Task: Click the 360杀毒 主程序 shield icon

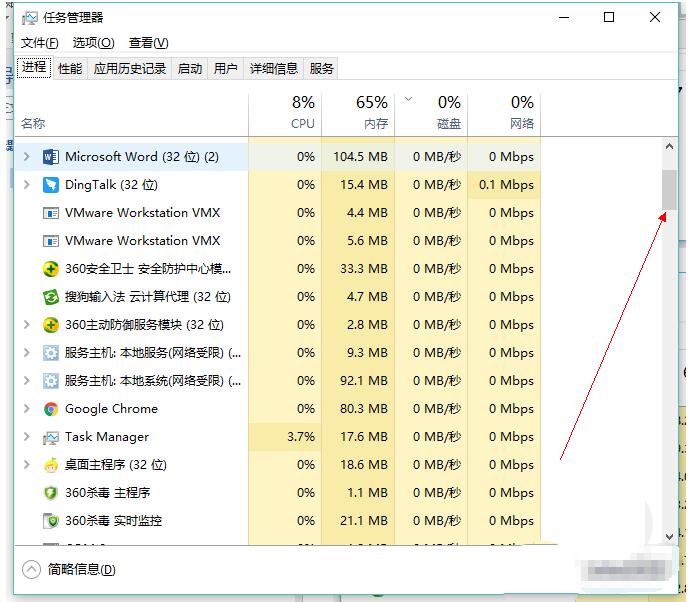Action: point(51,493)
